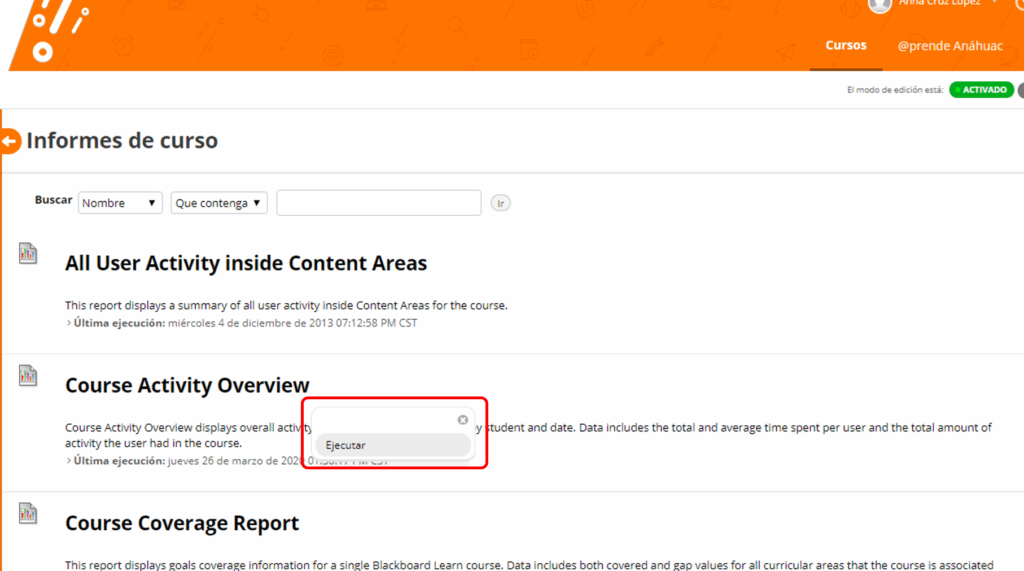This screenshot has width=1024, height=571.
Task: Switch to the Cursos tab
Action: (846, 46)
